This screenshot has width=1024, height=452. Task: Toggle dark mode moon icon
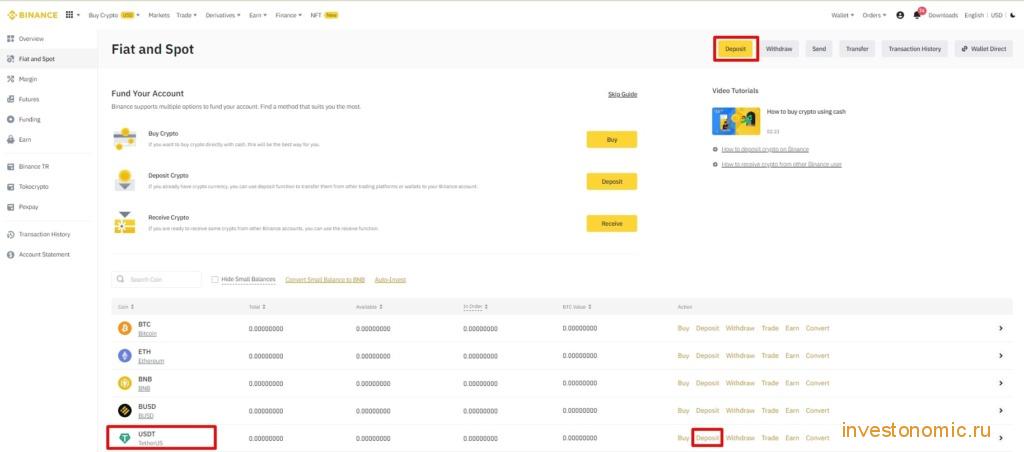click(1013, 15)
